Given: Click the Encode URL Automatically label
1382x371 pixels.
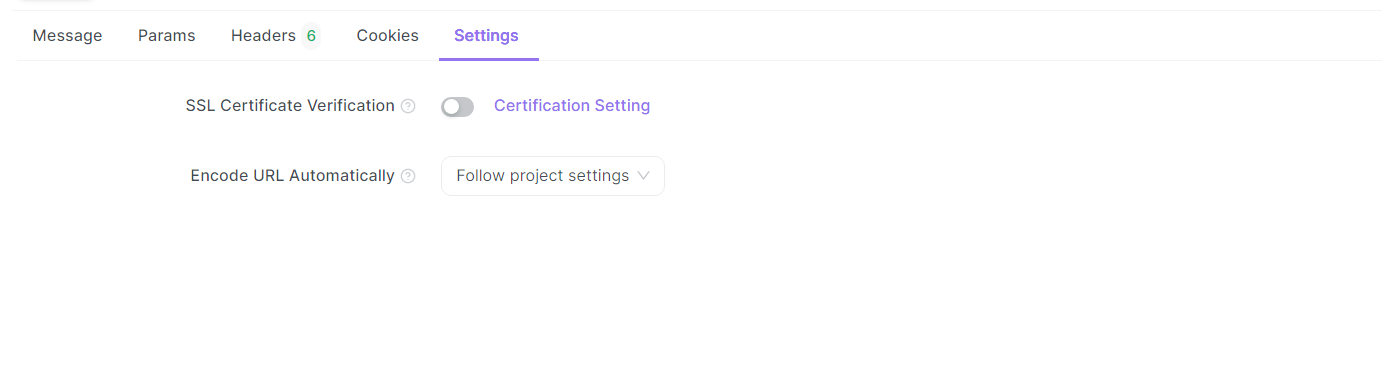Looking at the screenshot, I should (293, 176).
